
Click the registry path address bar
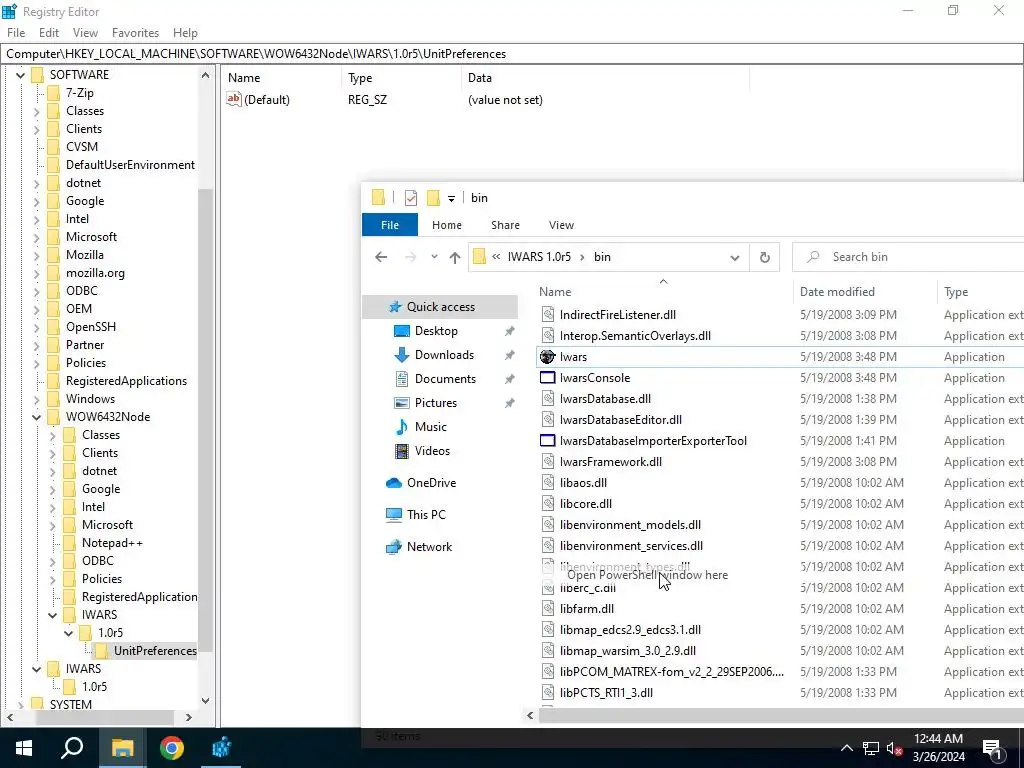(512, 54)
